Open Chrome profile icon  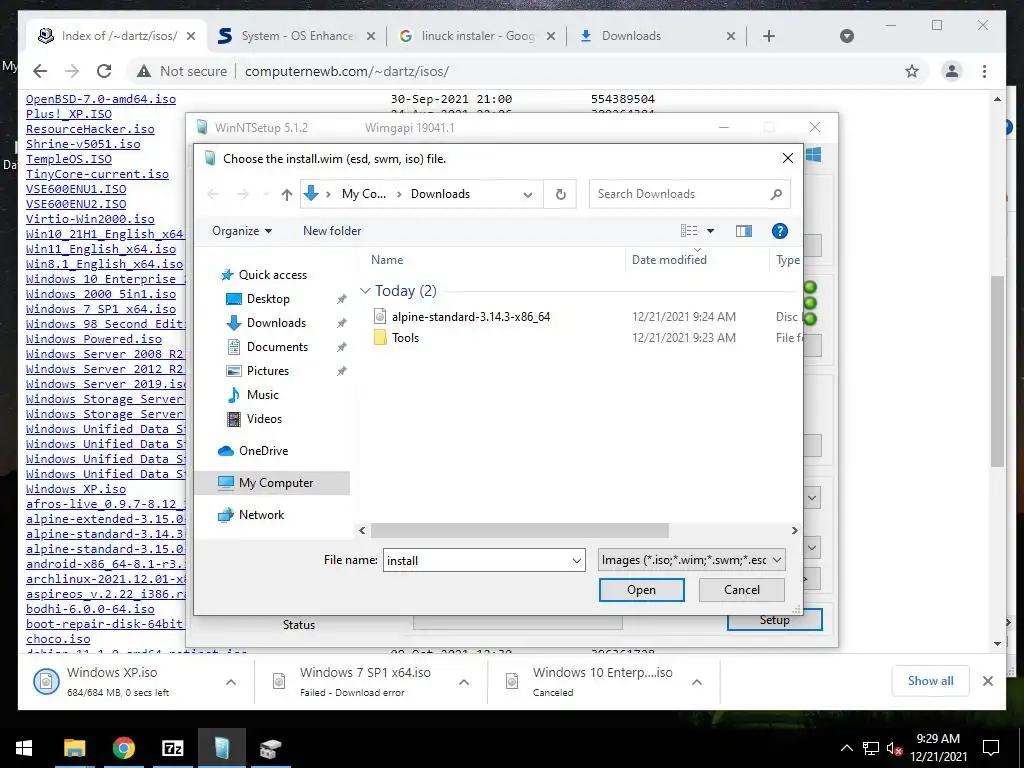952,71
